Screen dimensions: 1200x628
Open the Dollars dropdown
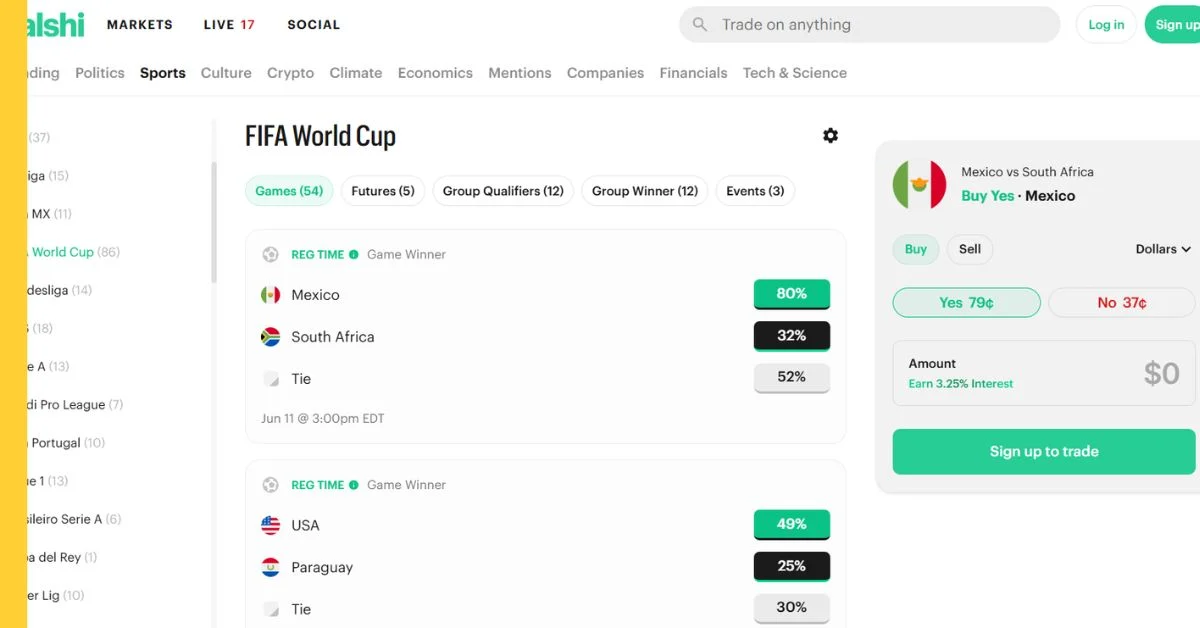(1163, 249)
